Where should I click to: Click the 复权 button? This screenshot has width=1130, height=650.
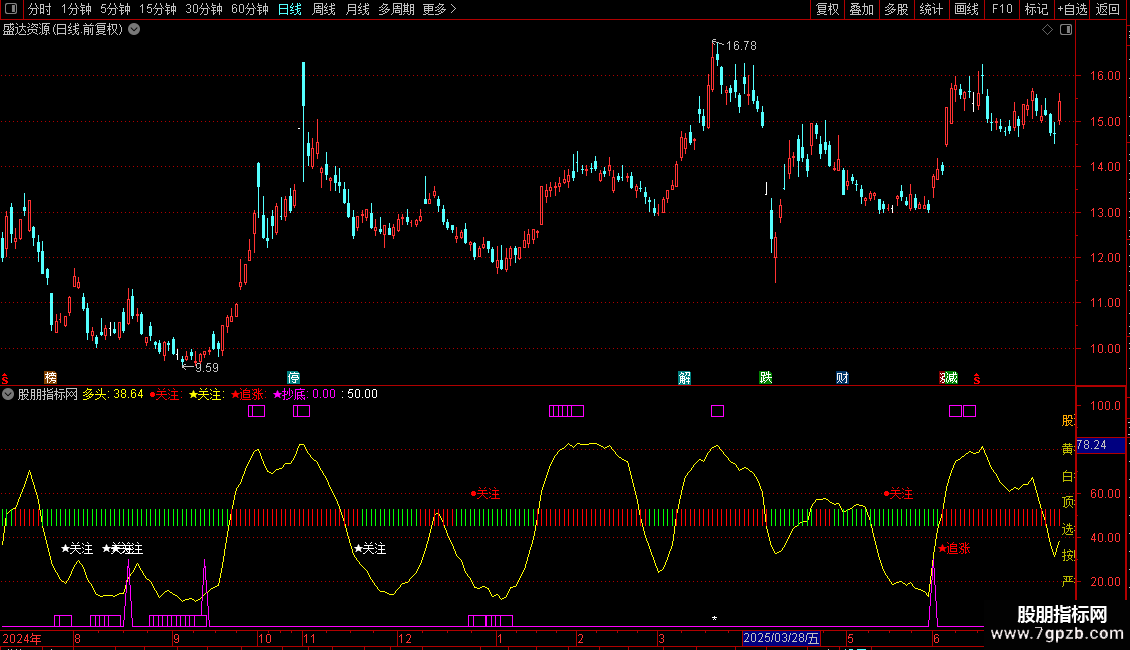(x=827, y=9)
